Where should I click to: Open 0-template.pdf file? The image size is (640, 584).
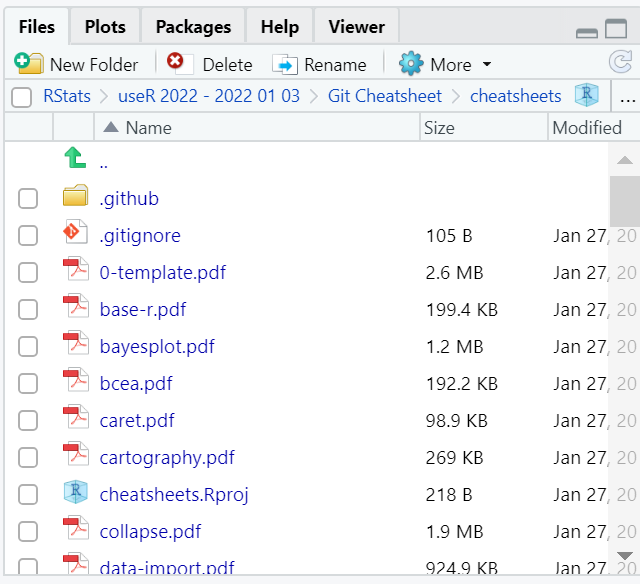[163, 273]
